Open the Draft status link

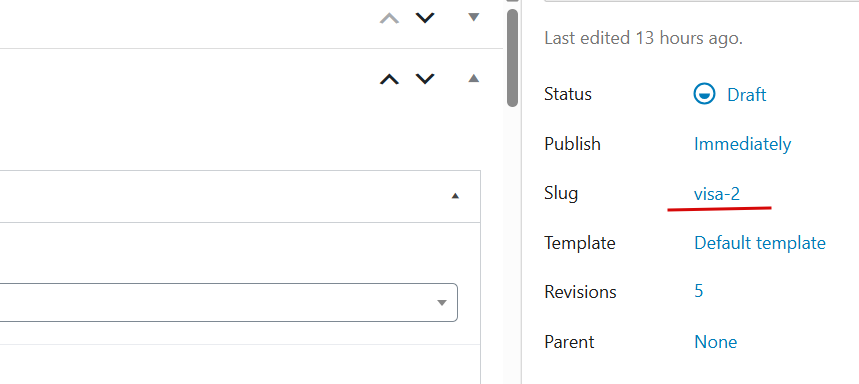pos(747,95)
